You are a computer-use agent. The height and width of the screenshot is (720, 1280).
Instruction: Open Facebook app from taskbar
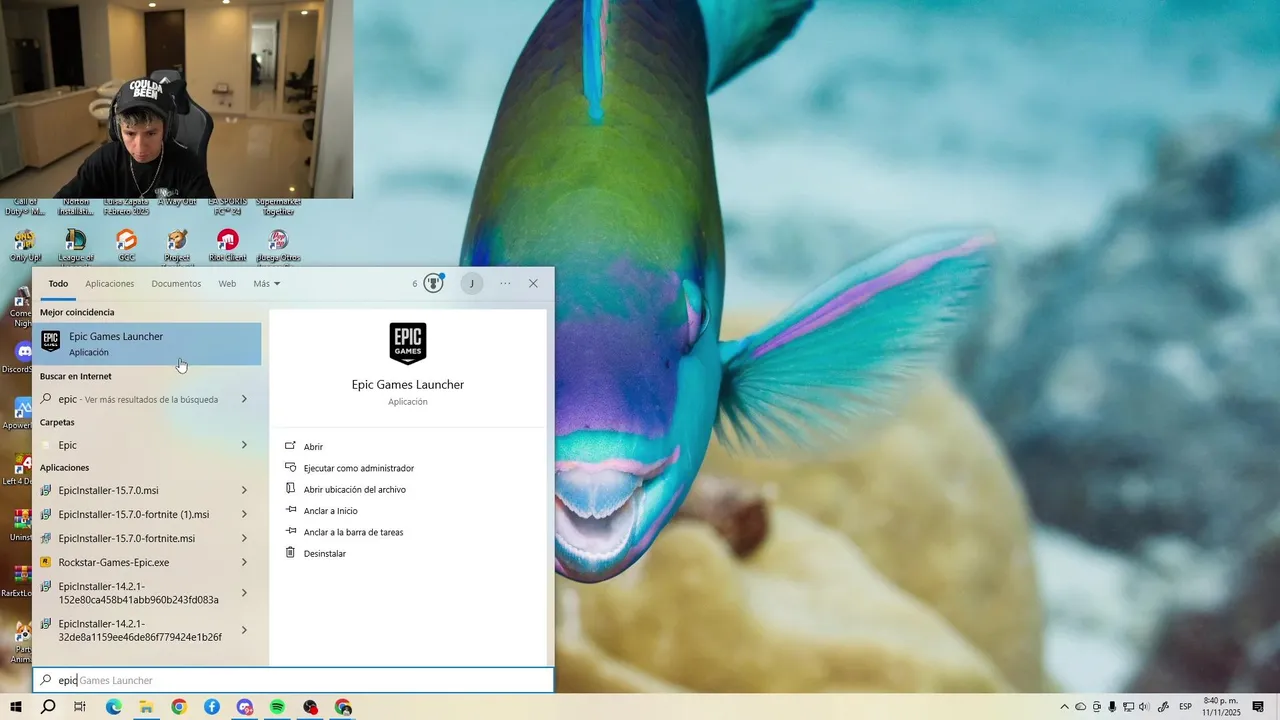point(212,707)
